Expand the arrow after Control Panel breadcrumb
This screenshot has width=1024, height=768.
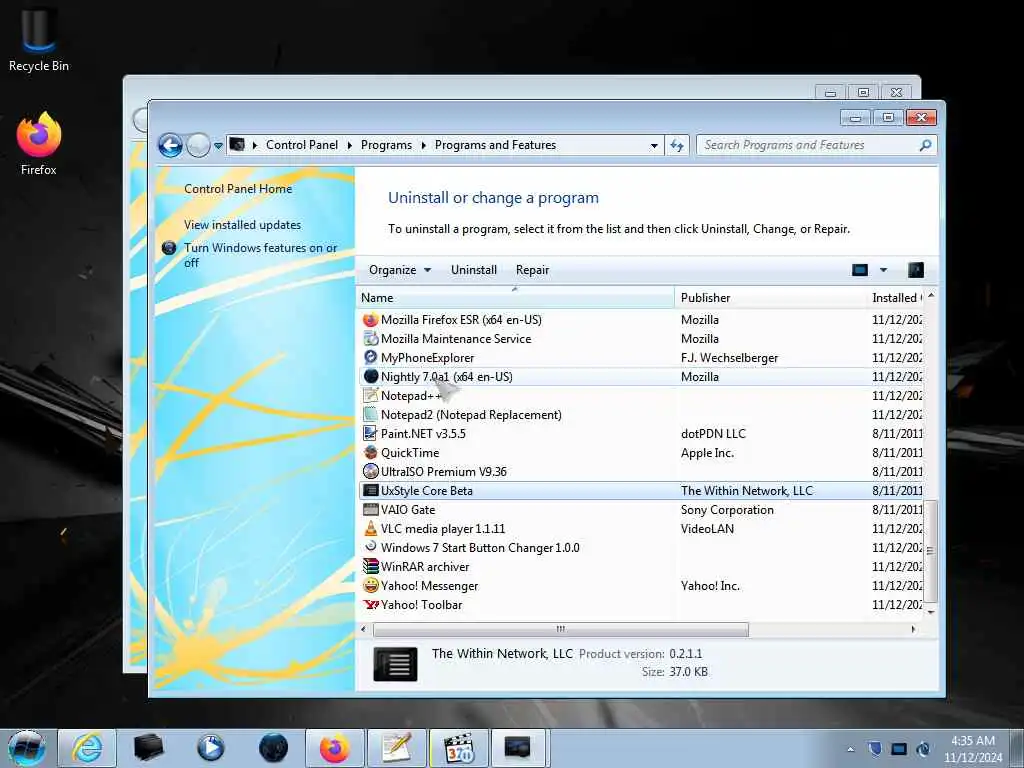[349, 145]
